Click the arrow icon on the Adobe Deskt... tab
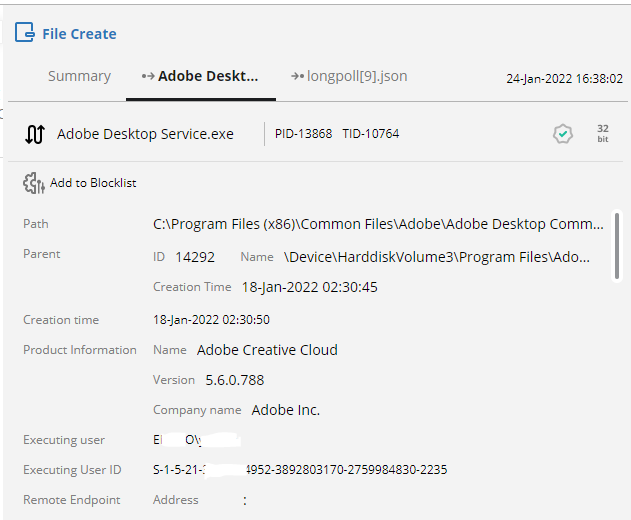The width and height of the screenshot is (631, 520). pyautogui.click(x=148, y=76)
